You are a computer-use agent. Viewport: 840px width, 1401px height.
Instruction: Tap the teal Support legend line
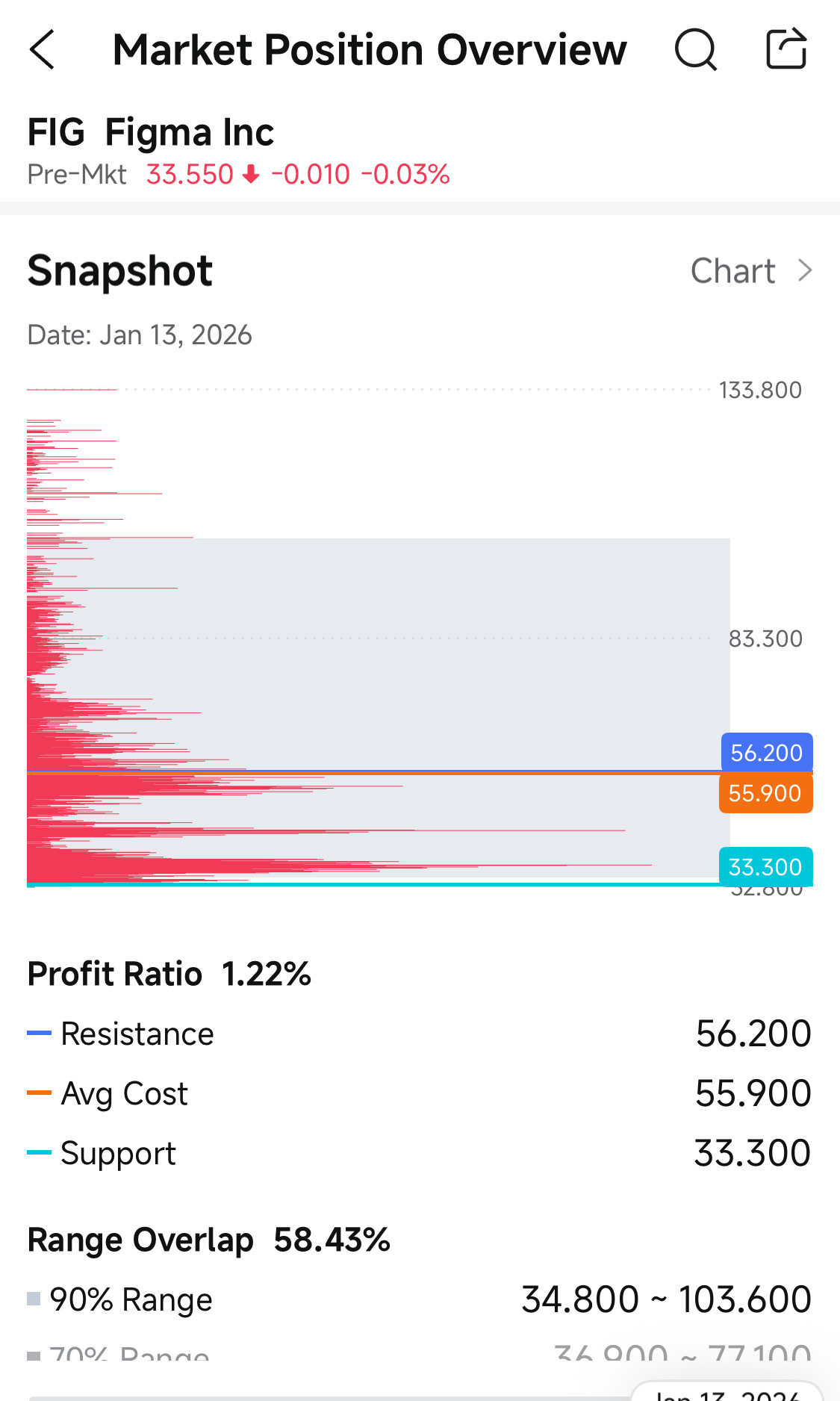pos(39,1152)
